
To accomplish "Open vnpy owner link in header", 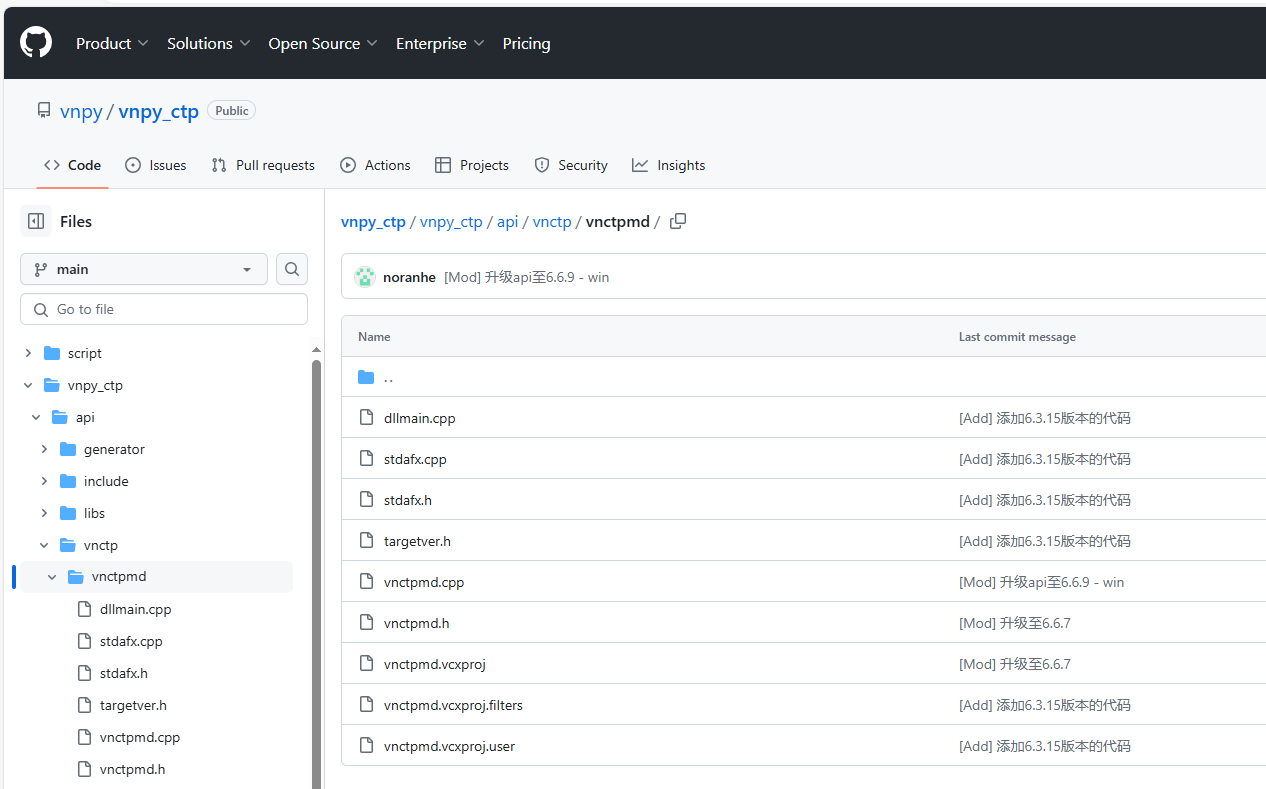I will (x=81, y=111).
